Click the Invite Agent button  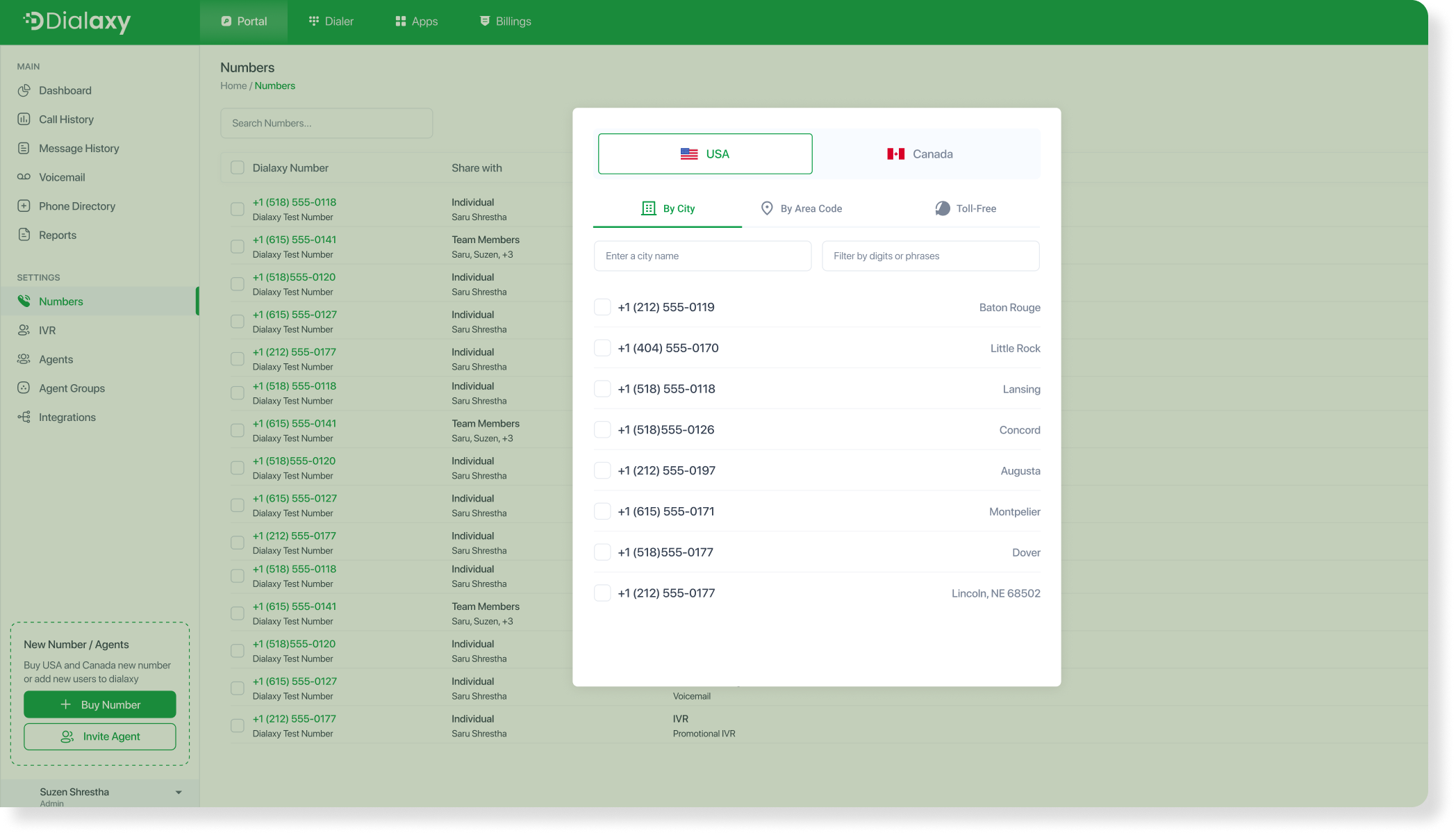tap(99, 736)
